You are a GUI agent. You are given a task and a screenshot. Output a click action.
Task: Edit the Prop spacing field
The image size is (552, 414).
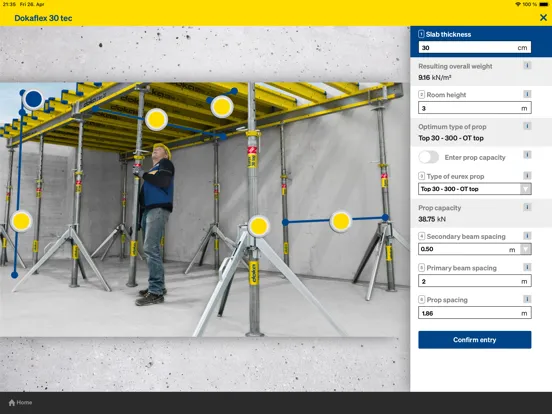pos(475,313)
